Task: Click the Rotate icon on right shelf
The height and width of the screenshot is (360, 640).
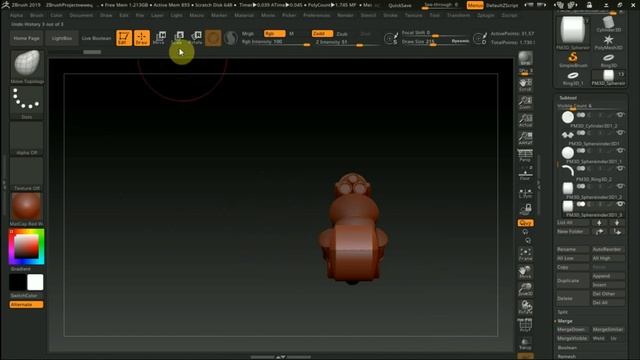Action: pyautogui.click(x=525, y=307)
